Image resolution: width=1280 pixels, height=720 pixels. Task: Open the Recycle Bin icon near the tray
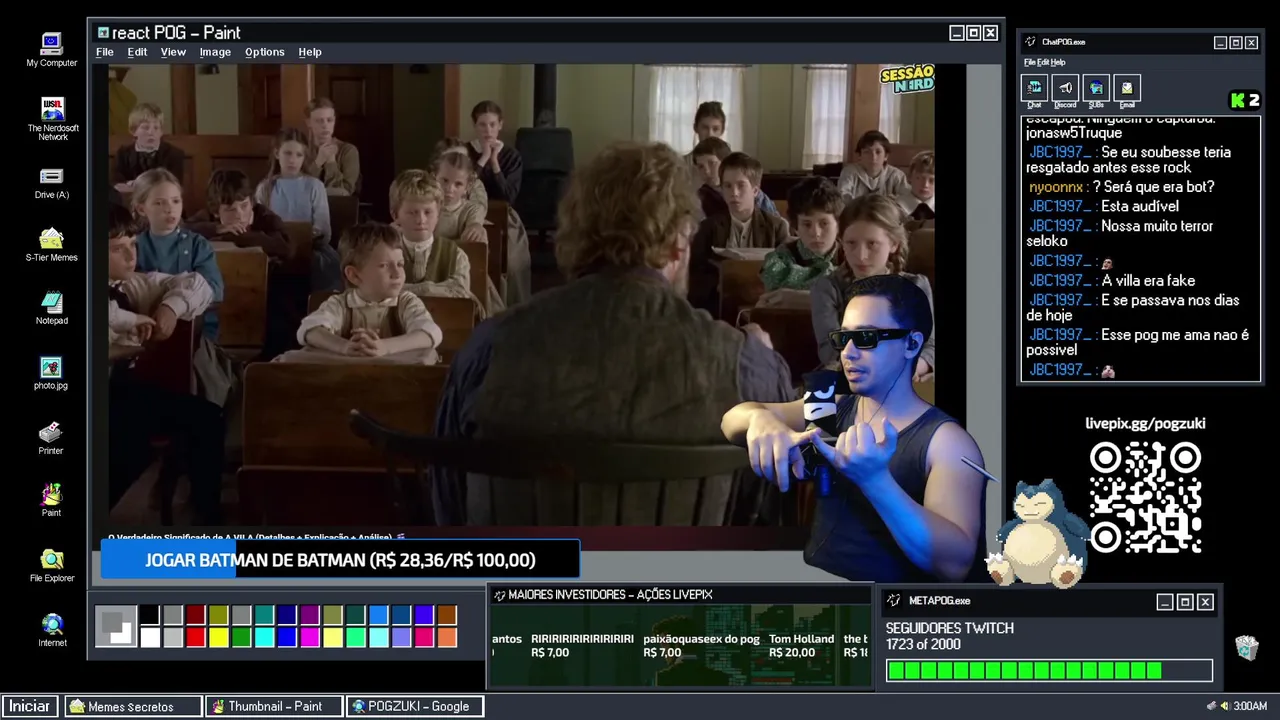point(1246,648)
